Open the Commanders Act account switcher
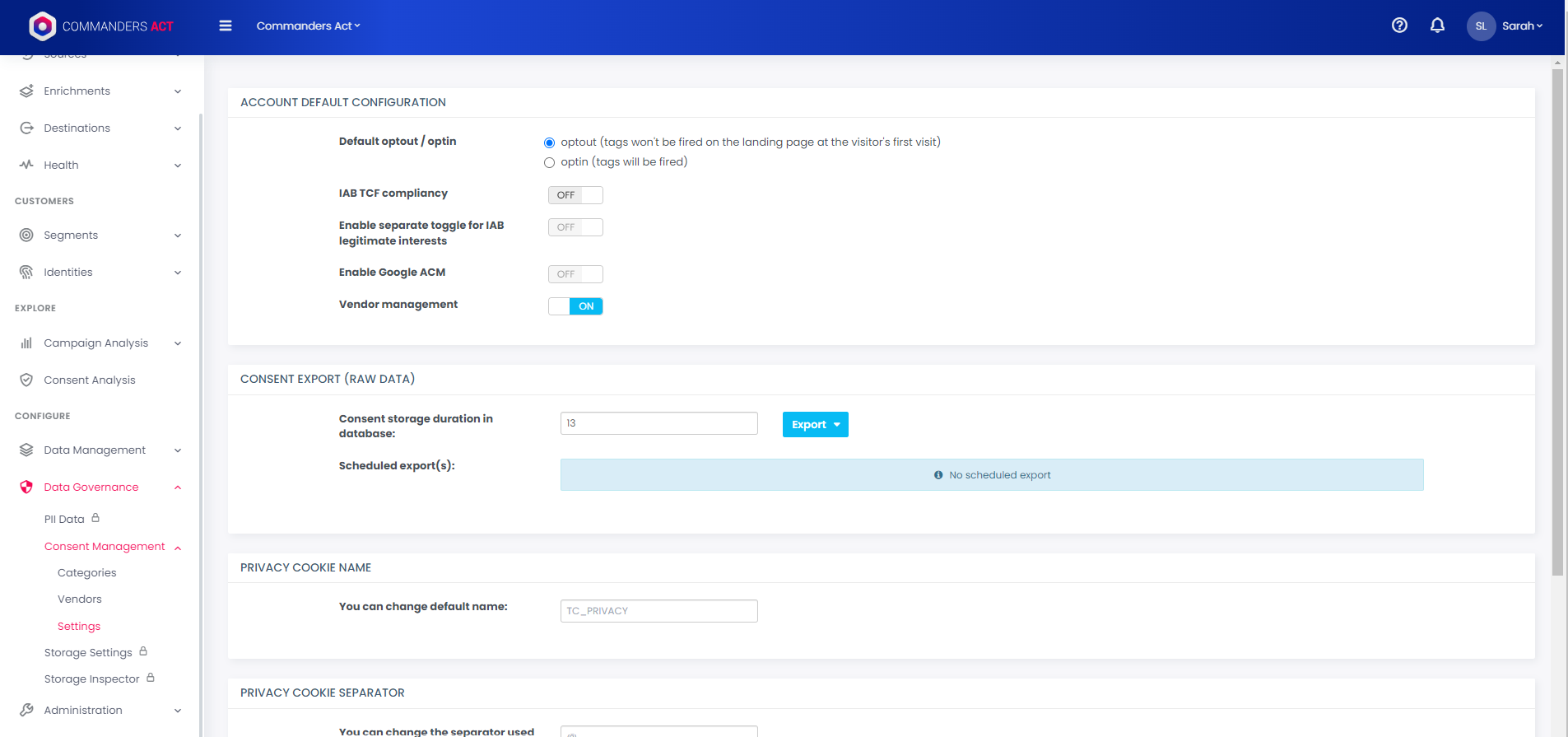The height and width of the screenshot is (737, 1568). pyautogui.click(x=308, y=26)
